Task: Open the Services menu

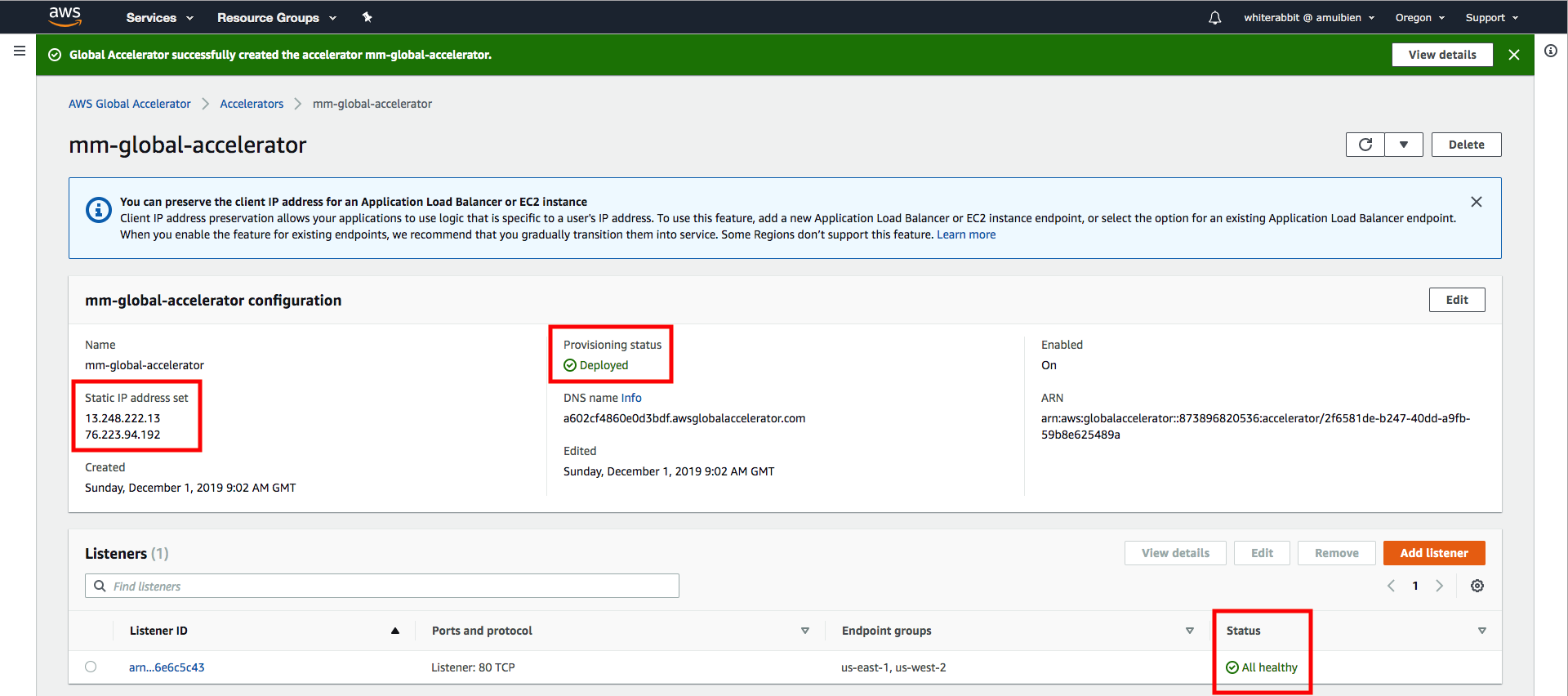Action: (x=159, y=17)
